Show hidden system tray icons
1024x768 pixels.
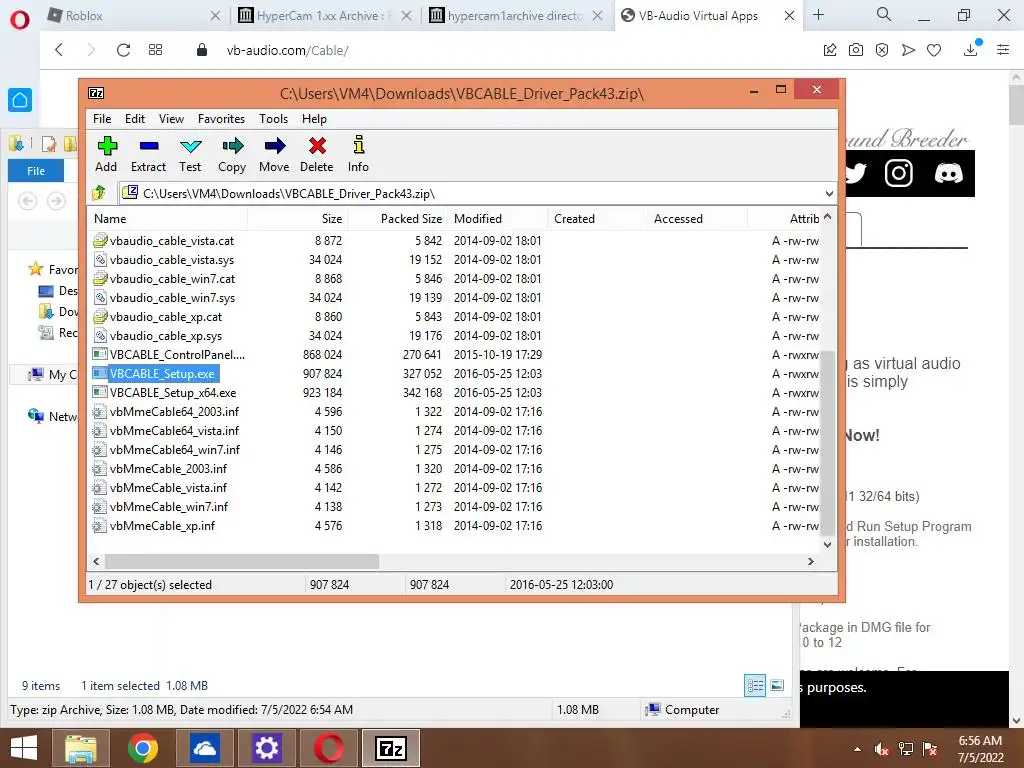tap(857, 749)
